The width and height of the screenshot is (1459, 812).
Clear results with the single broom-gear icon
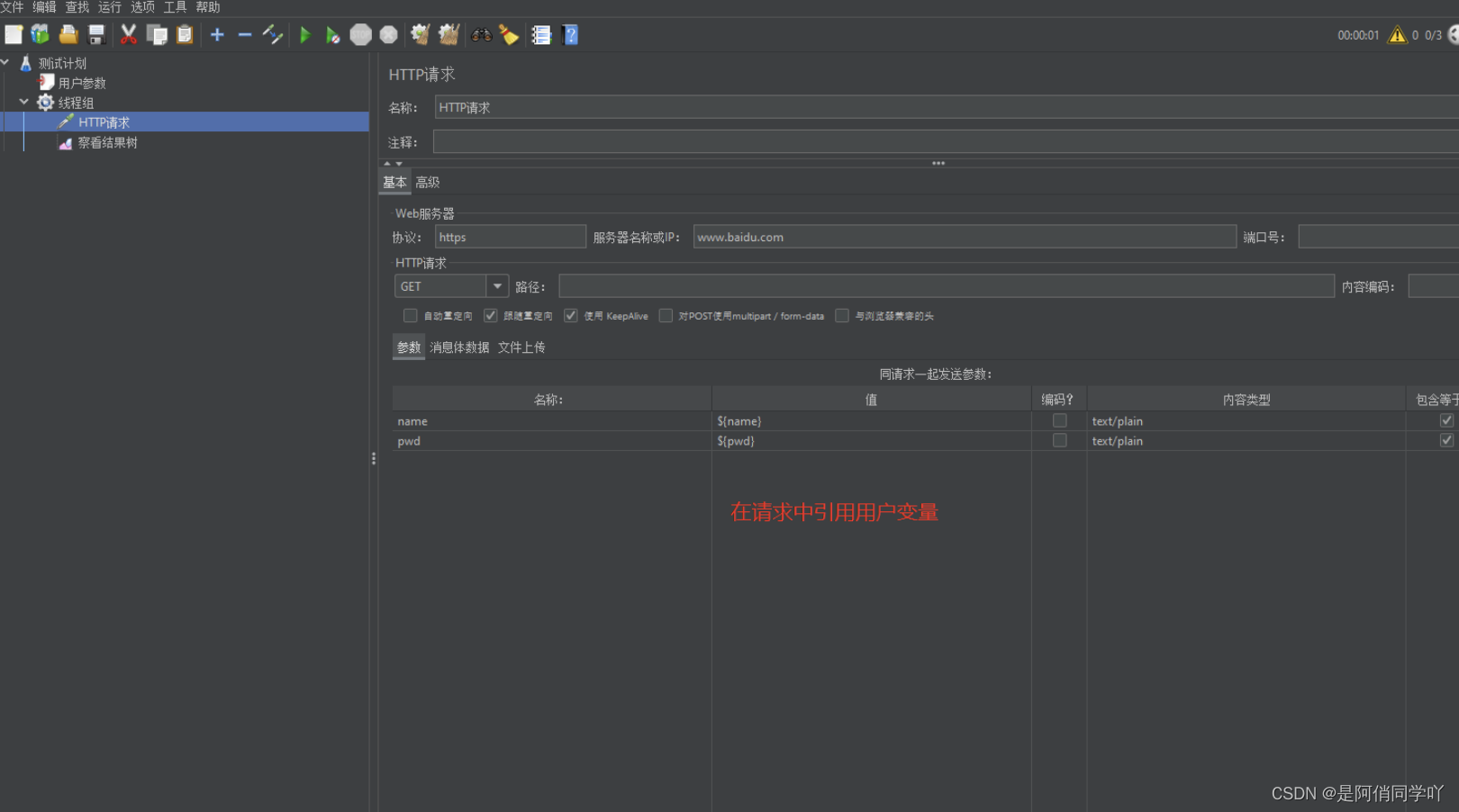pos(420,35)
